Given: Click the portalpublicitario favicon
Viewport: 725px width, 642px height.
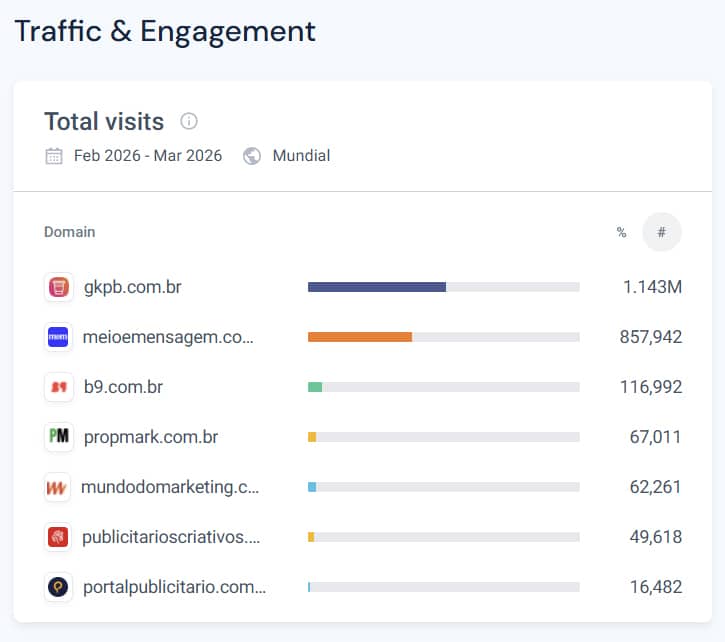Looking at the screenshot, I should pyautogui.click(x=58, y=587).
